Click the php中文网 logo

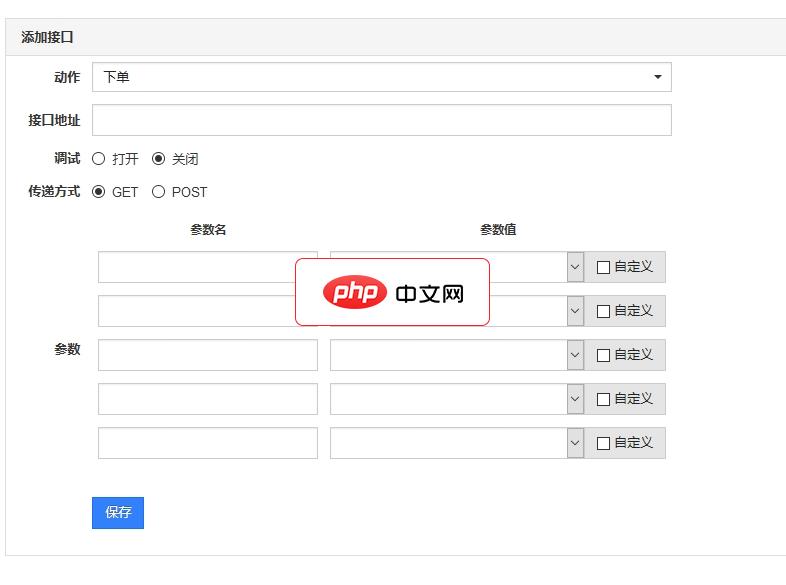392,292
